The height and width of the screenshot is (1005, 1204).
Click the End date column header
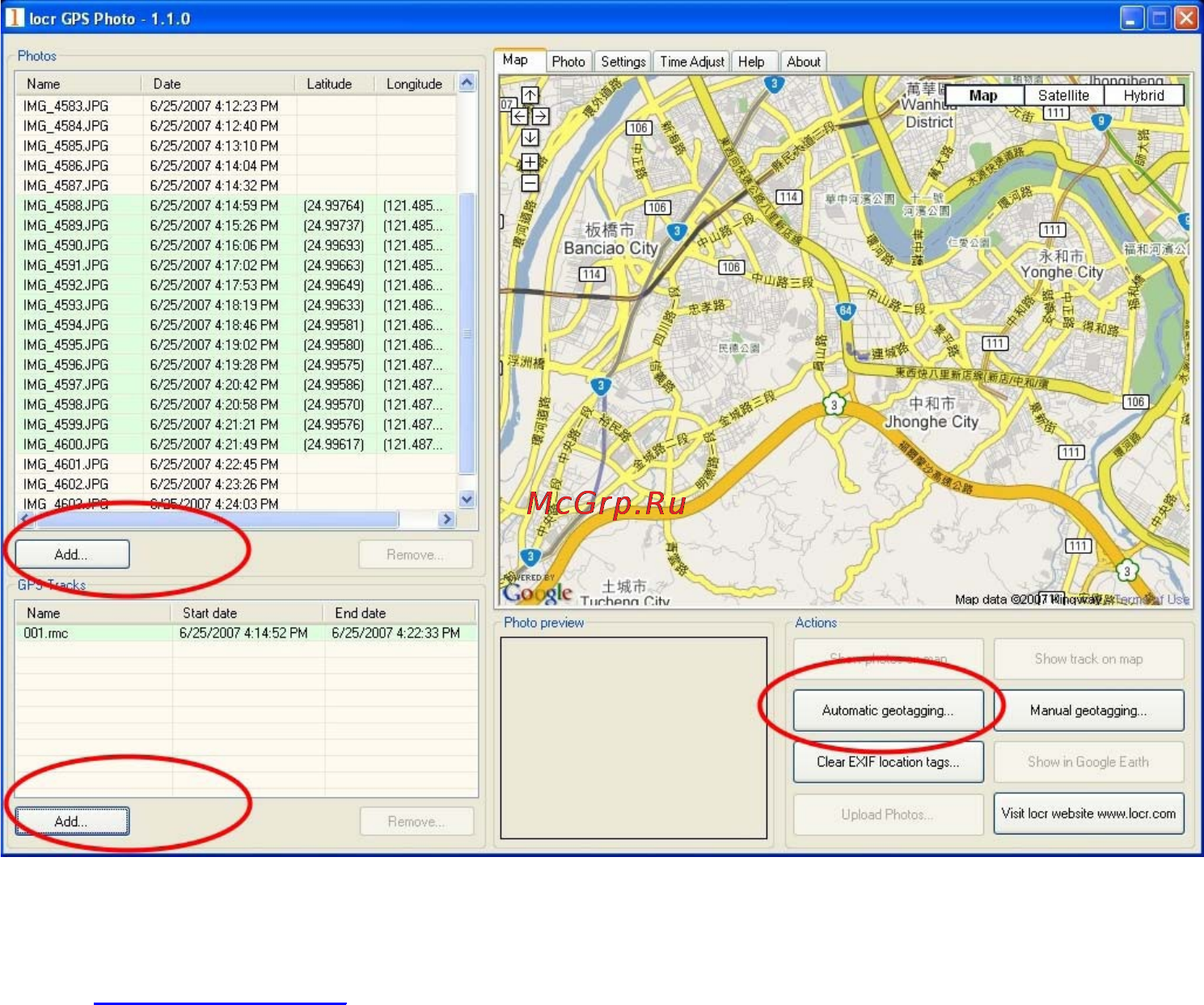(400, 613)
